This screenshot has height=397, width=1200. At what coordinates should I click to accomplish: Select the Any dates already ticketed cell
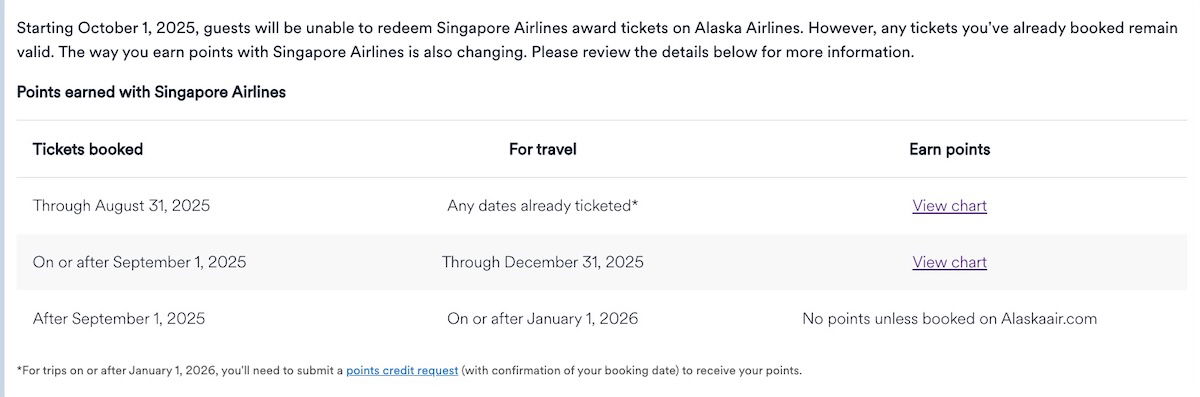pos(543,206)
